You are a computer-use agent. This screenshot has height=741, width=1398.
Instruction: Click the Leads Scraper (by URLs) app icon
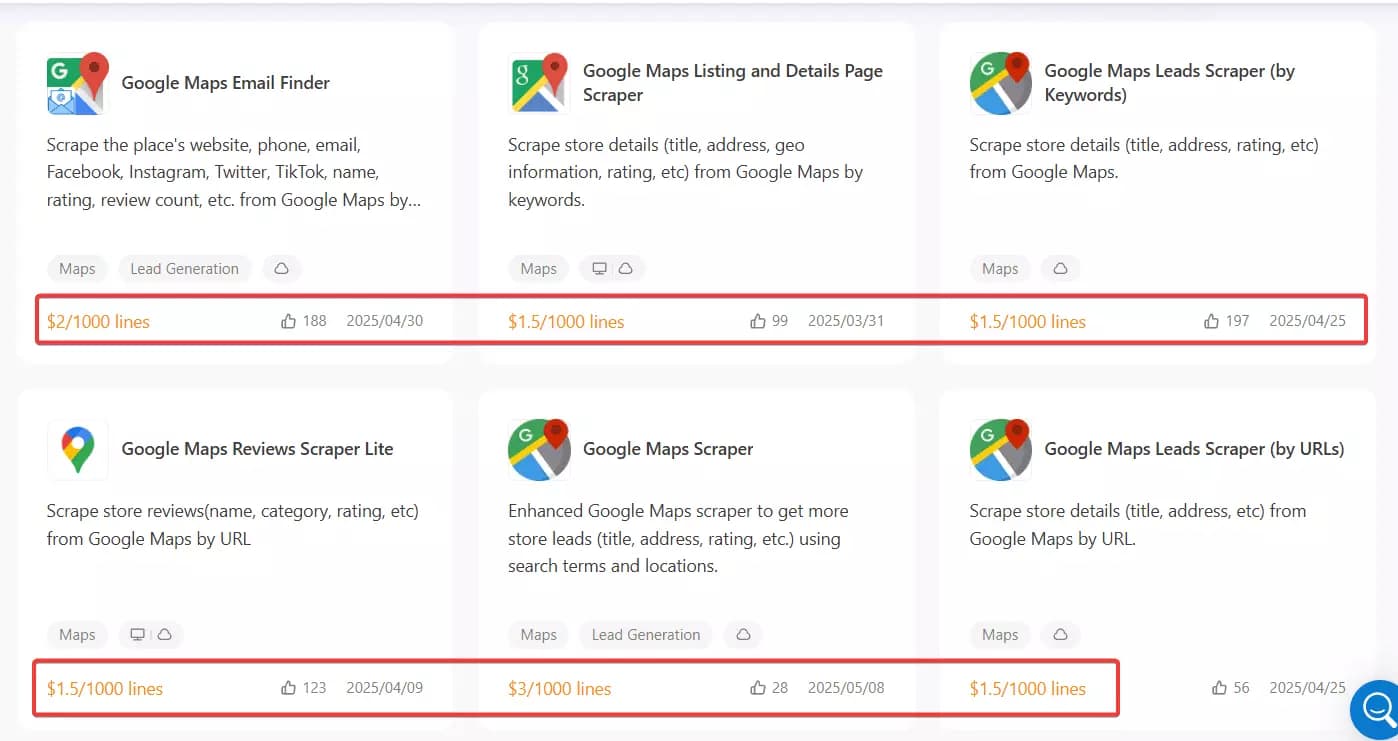(x=1000, y=449)
